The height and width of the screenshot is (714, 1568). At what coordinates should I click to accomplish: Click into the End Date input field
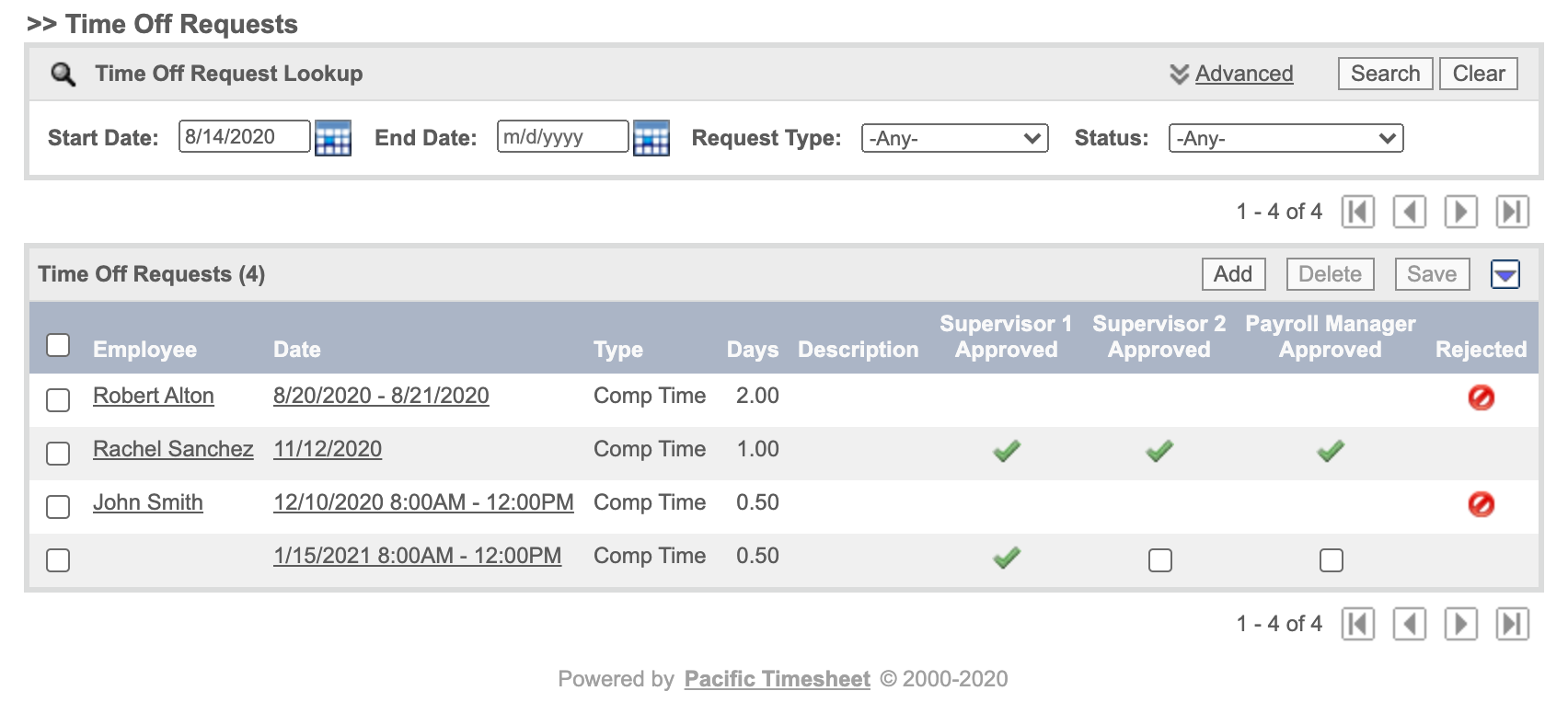point(561,137)
